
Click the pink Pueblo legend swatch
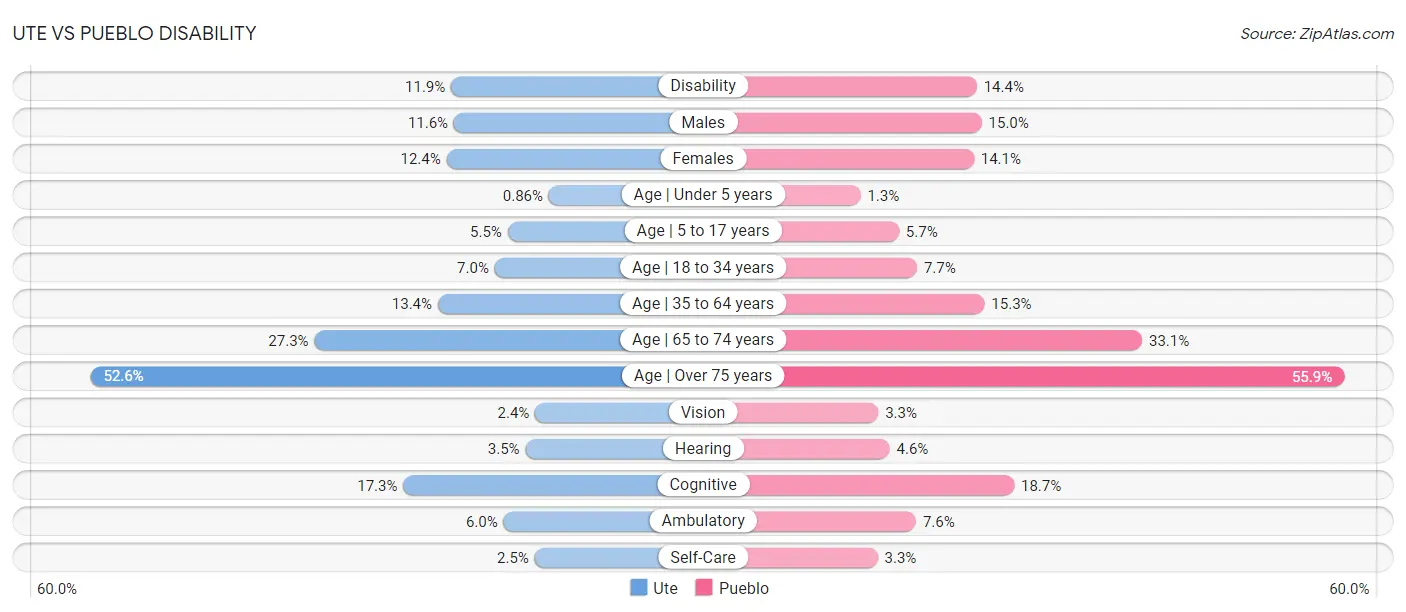tap(704, 588)
